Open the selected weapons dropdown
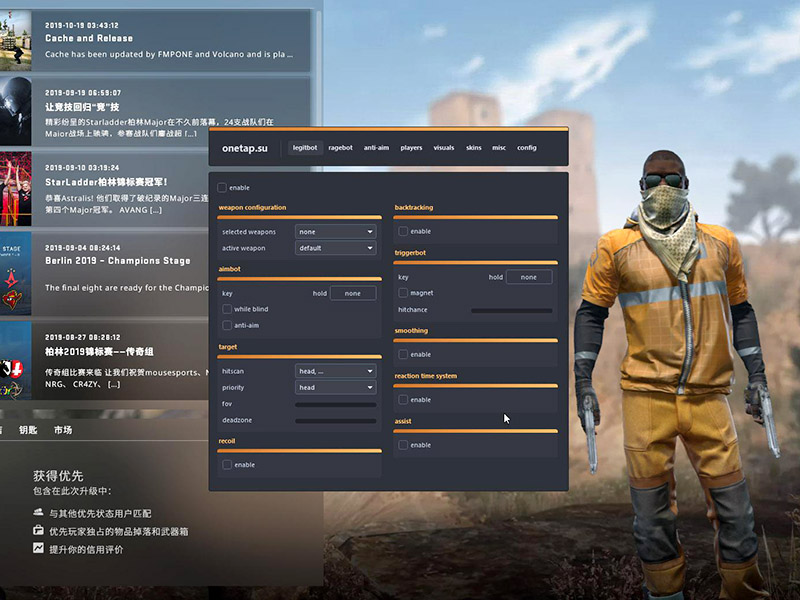This screenshot has width=800, height=600. point(336,232)
